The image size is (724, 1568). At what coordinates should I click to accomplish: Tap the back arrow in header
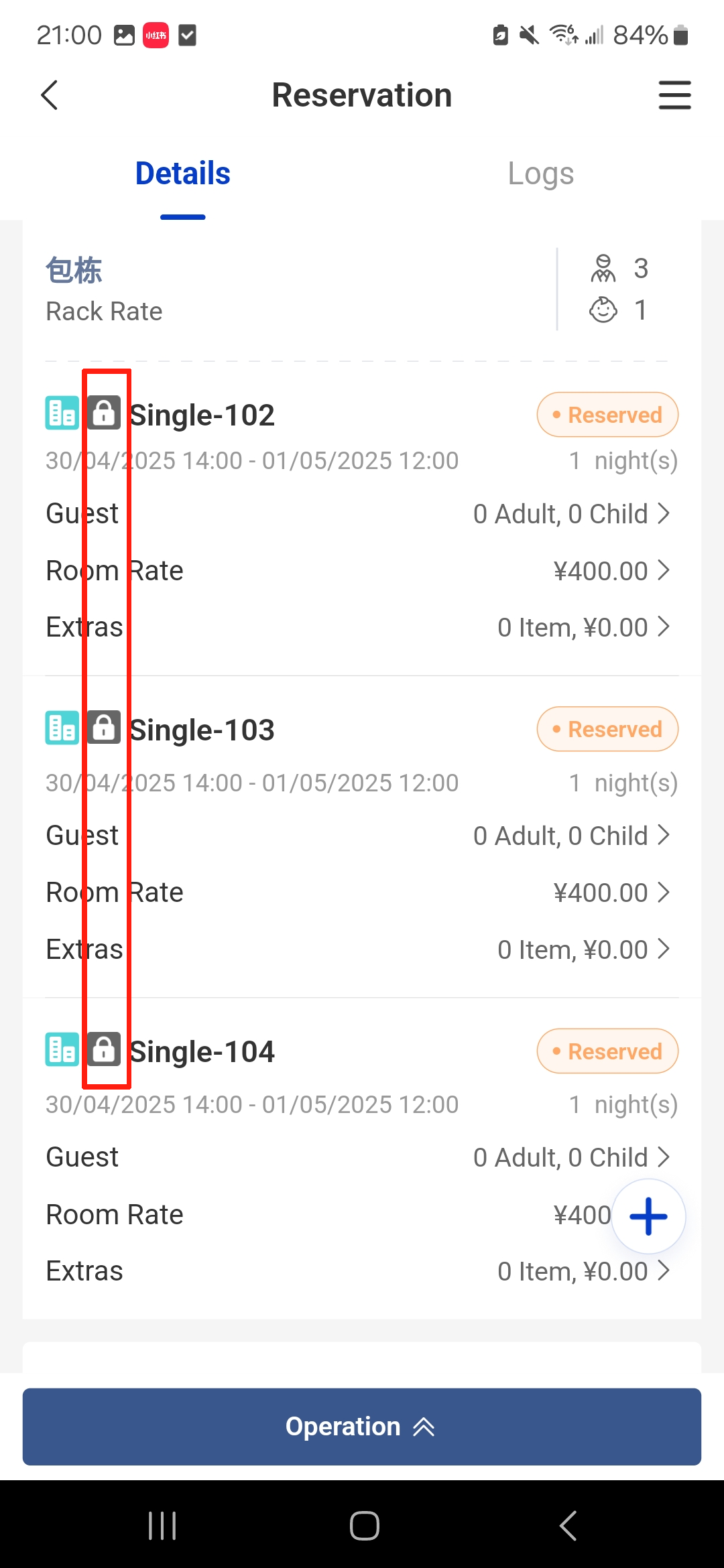(x=50, y=95)
